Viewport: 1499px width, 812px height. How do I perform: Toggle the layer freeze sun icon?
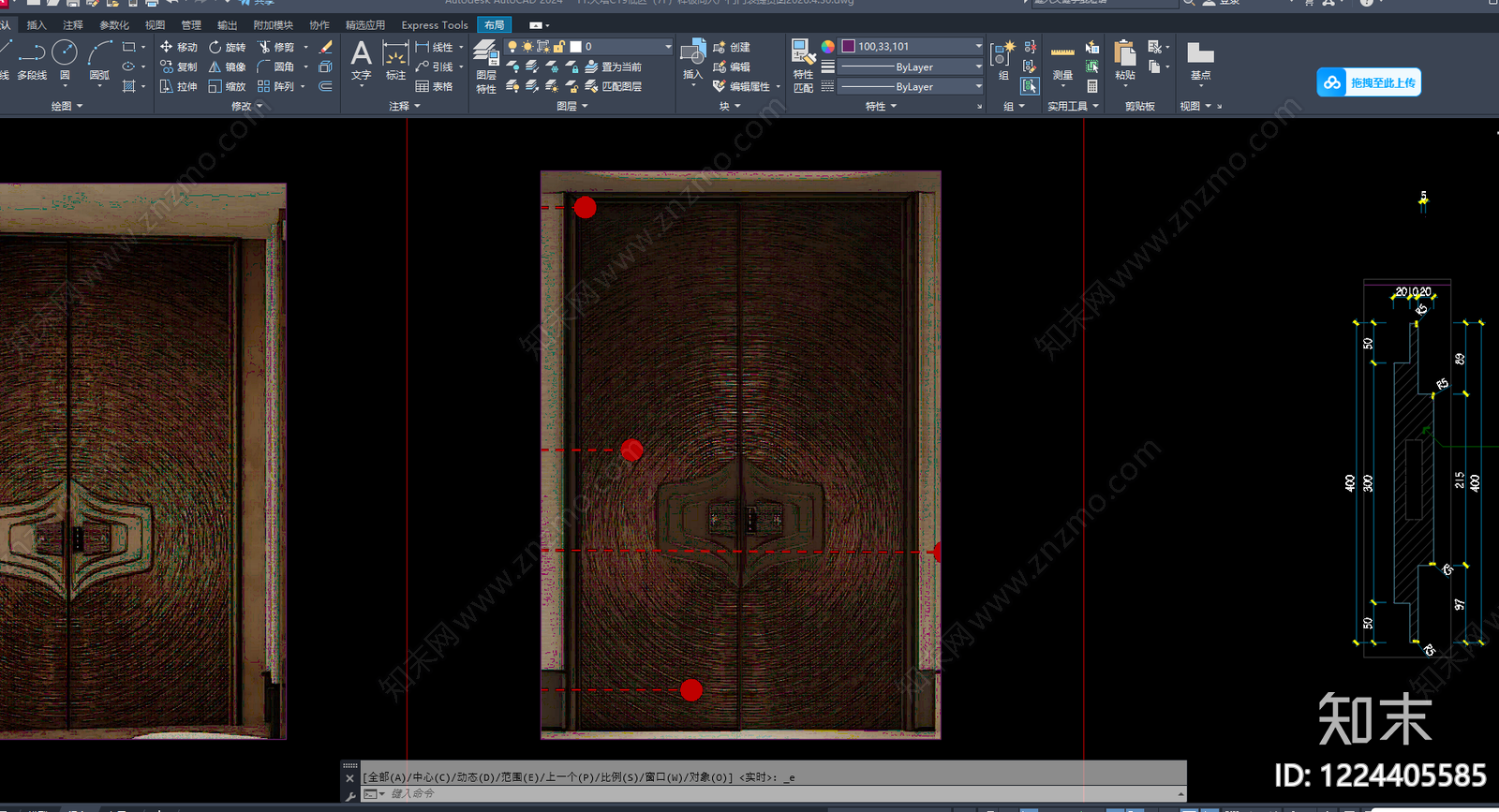528,47
